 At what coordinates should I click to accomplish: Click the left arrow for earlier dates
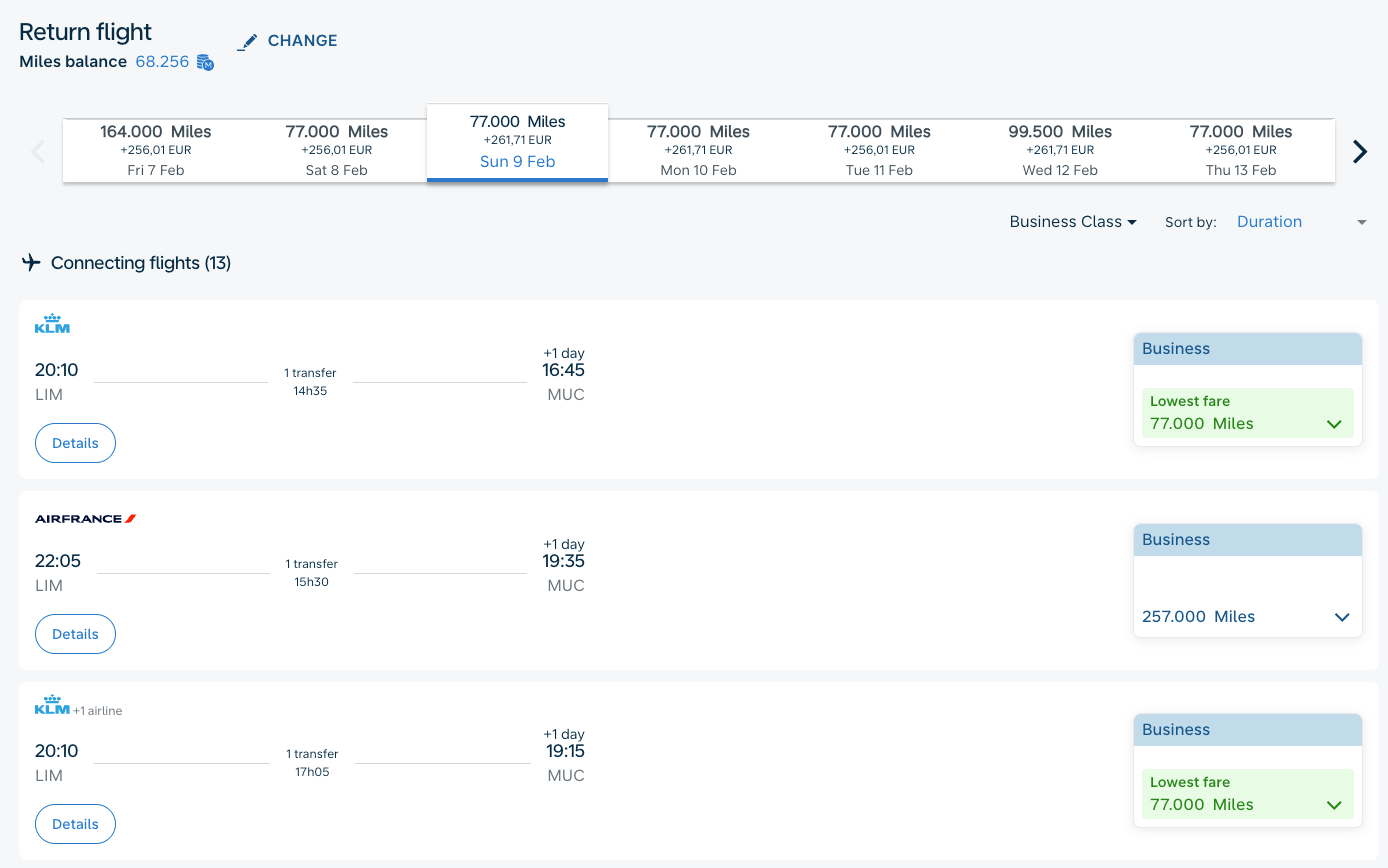click(37, 151)
